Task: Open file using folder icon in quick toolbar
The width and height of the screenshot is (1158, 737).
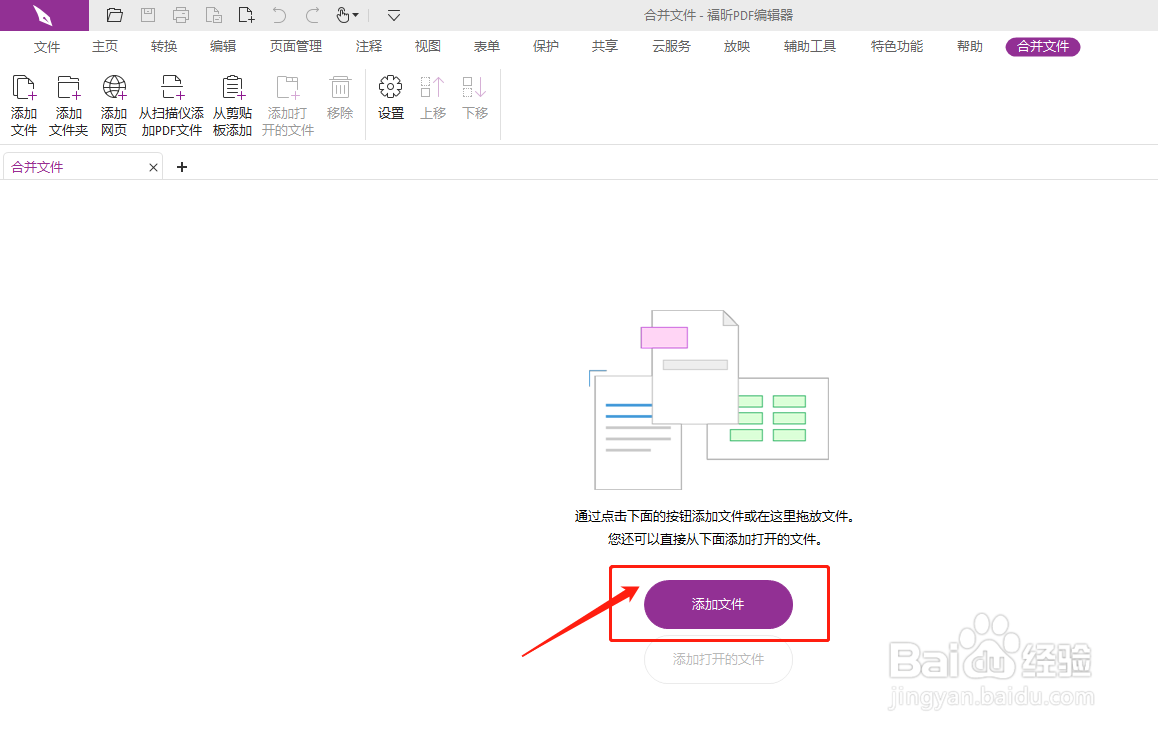Action: [x=114, y=15]
